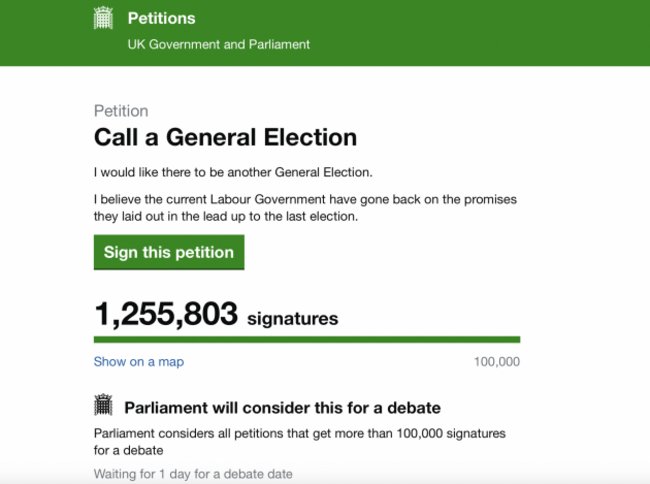Click an empty area of the green header banner

[x=480, y=32]
